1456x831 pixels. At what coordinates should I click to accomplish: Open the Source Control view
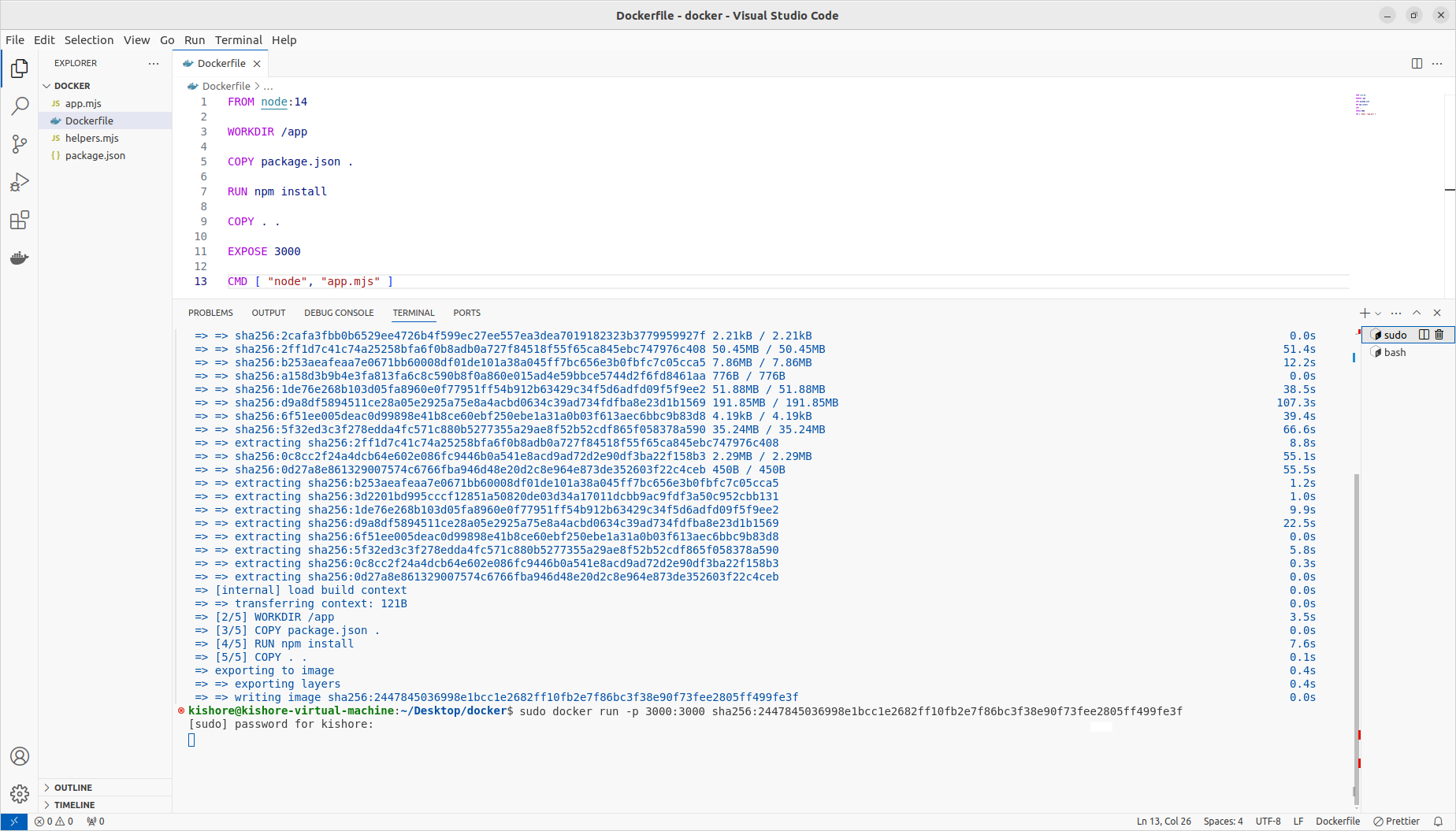(20, 144)
